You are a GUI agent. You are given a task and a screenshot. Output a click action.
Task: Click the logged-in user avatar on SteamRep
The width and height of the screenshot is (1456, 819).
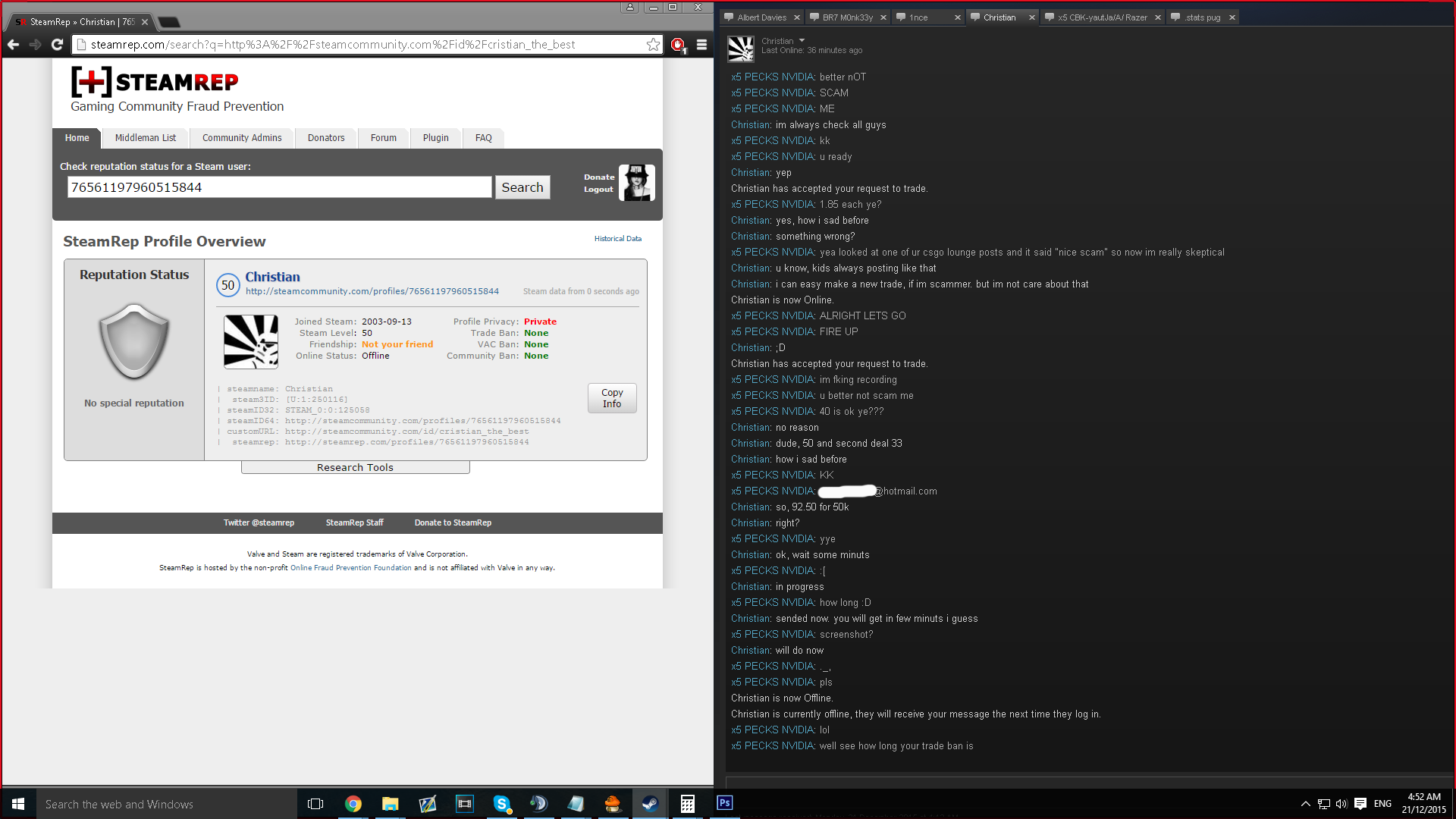pos(636,183)
